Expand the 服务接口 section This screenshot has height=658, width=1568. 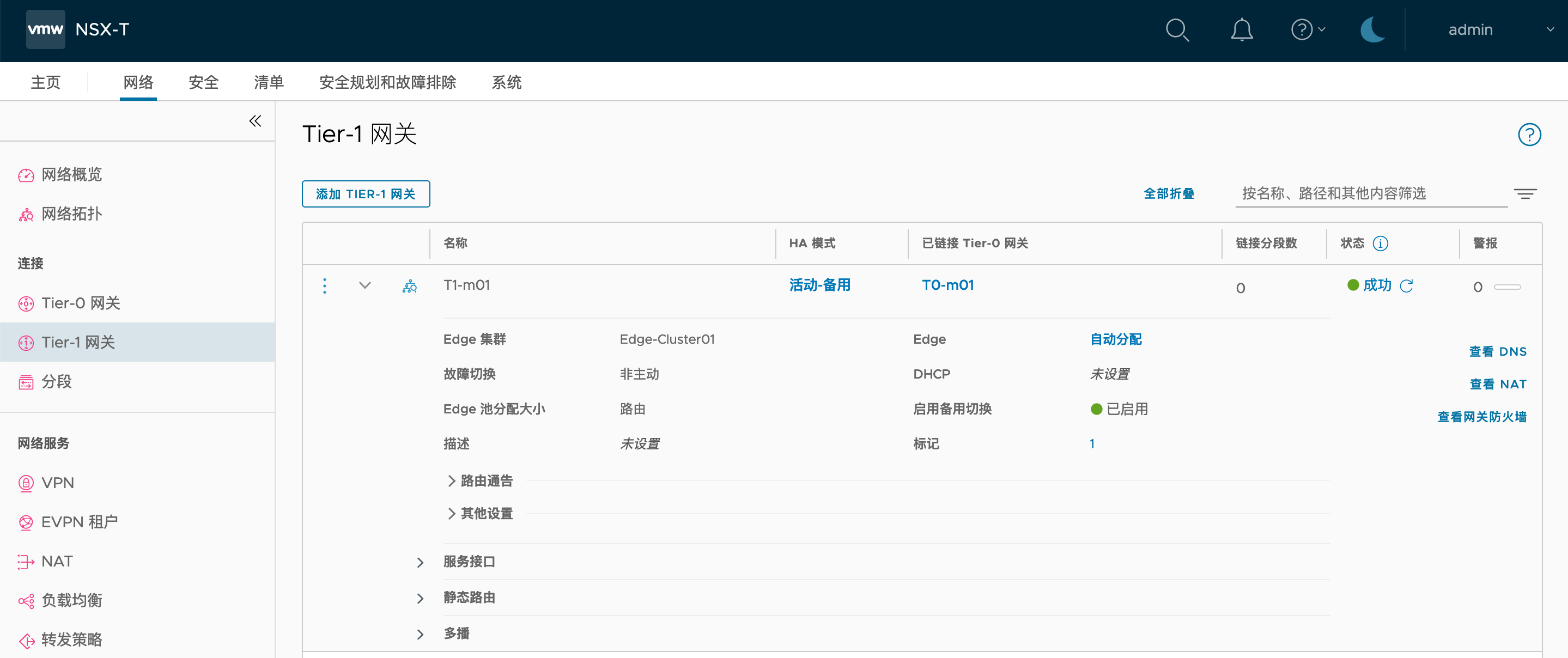(420, 563)
